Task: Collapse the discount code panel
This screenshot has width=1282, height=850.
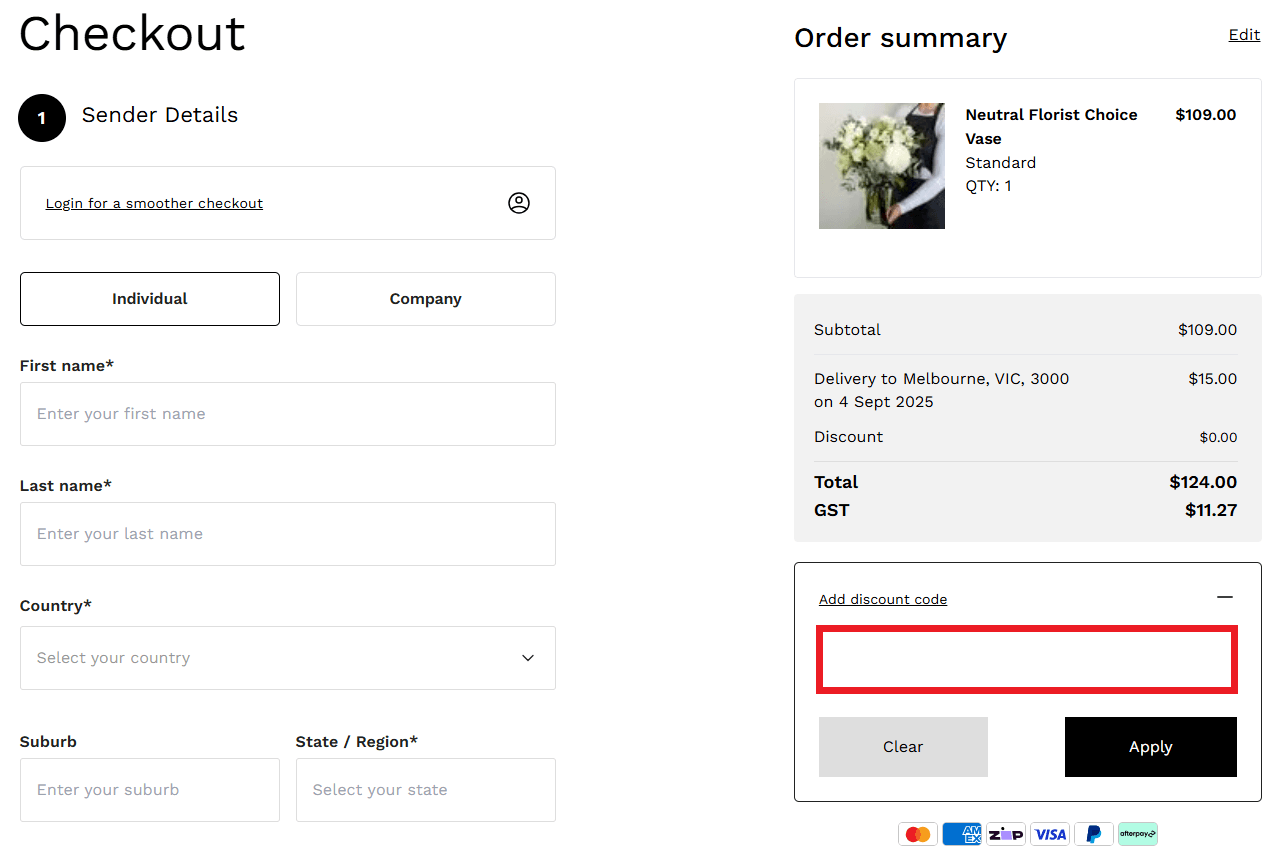Action: [1225, 597]
